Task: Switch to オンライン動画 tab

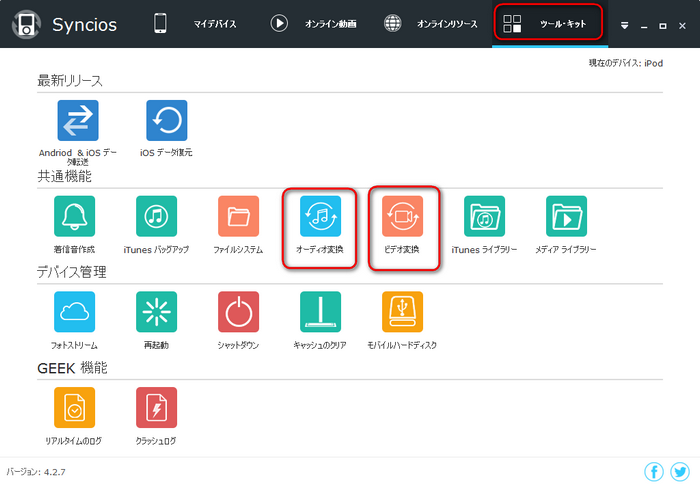Action: (x=313, y=24)
